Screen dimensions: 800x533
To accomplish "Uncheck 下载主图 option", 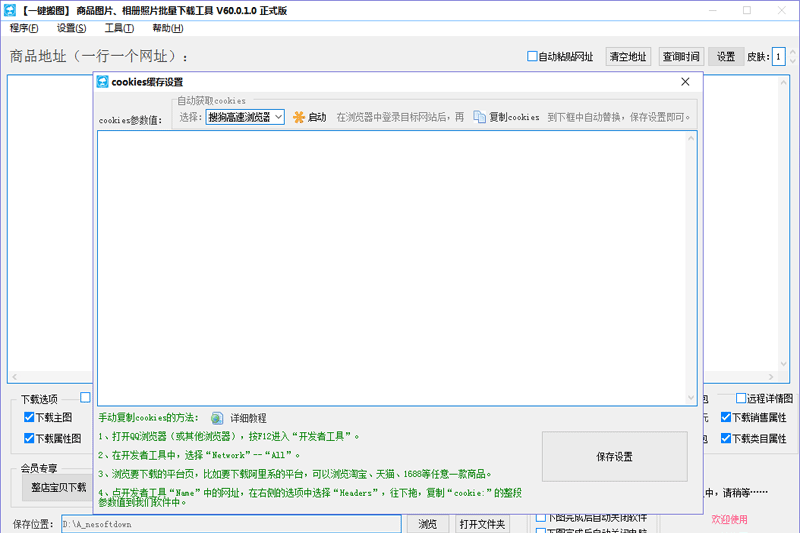I will pos(29,418).
